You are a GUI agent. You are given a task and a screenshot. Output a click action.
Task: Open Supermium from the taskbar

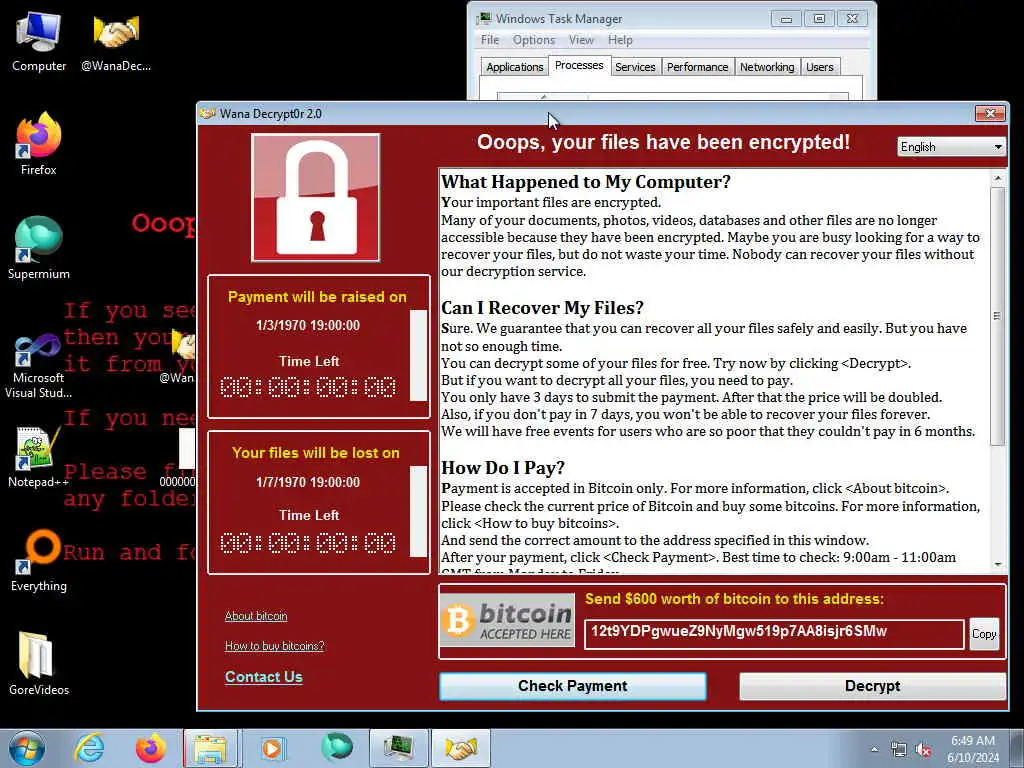point(336,748)
